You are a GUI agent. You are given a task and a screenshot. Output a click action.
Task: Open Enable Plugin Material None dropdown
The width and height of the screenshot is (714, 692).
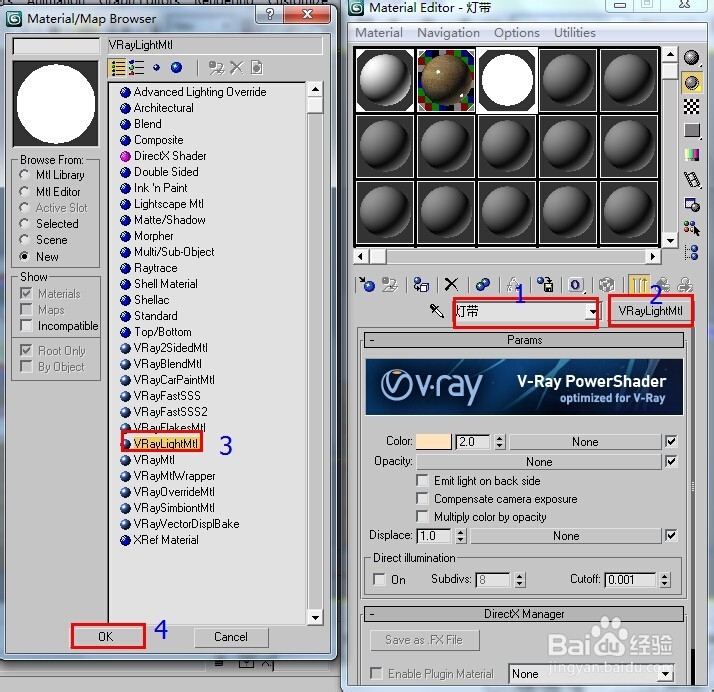tap(667, 673)
